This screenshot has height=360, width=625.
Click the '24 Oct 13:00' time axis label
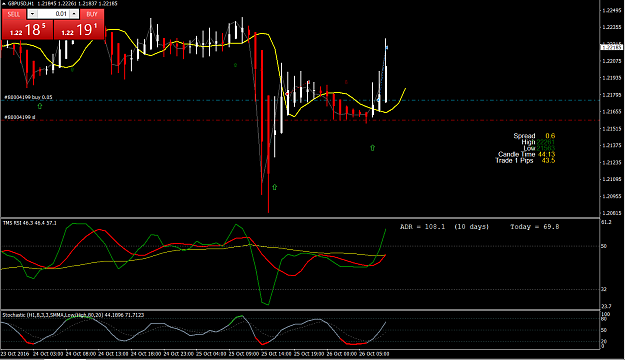coord(113,354)
